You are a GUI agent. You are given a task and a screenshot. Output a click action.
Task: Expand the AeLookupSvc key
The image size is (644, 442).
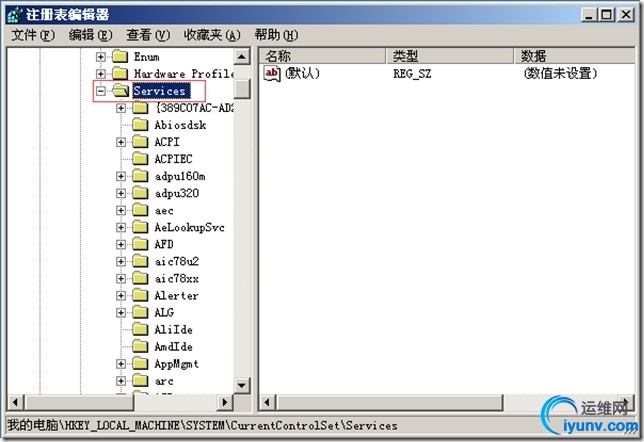coord(121,228)
